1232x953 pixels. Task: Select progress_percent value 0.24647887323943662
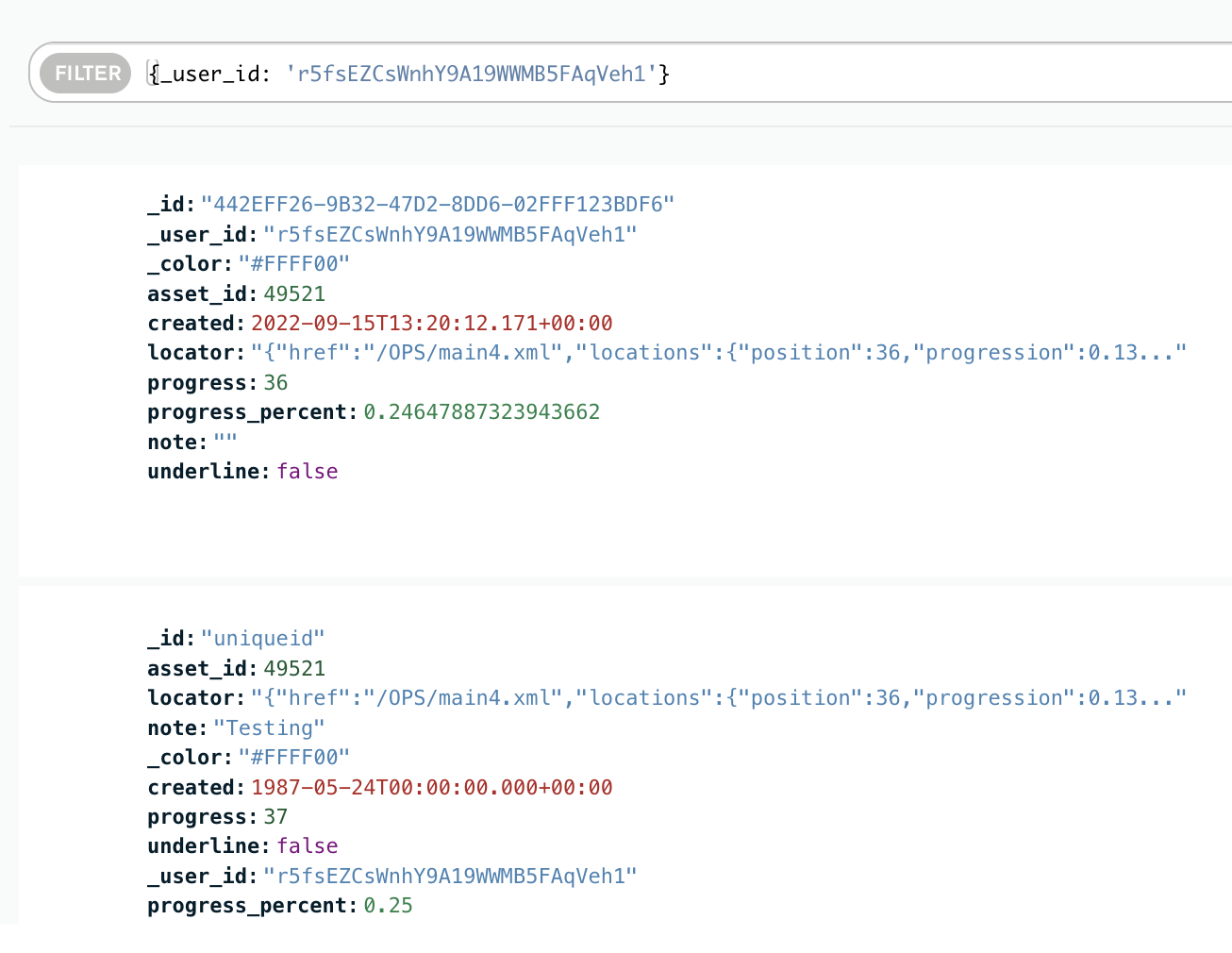click(x=481, y=412)
